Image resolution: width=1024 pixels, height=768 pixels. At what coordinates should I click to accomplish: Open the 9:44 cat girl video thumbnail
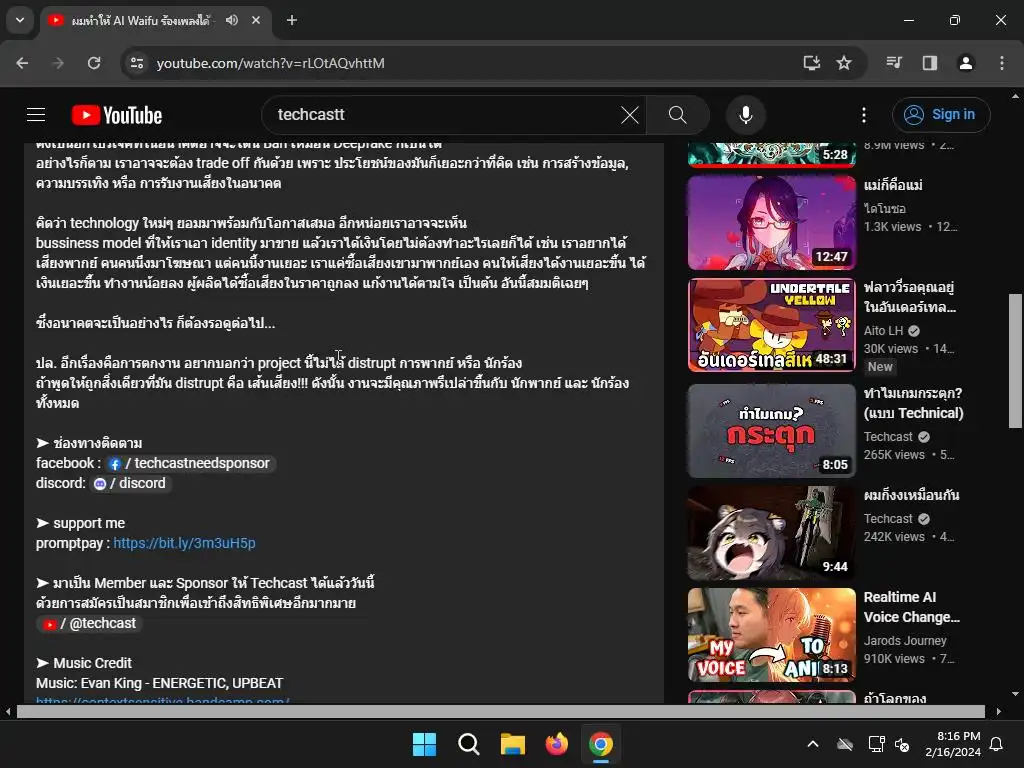tap(771, 533)
